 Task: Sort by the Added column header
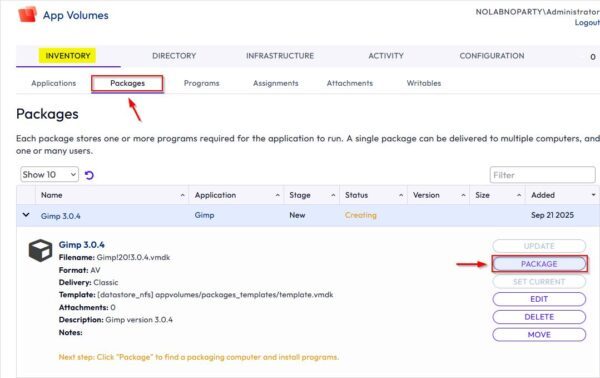coord(562,195)
